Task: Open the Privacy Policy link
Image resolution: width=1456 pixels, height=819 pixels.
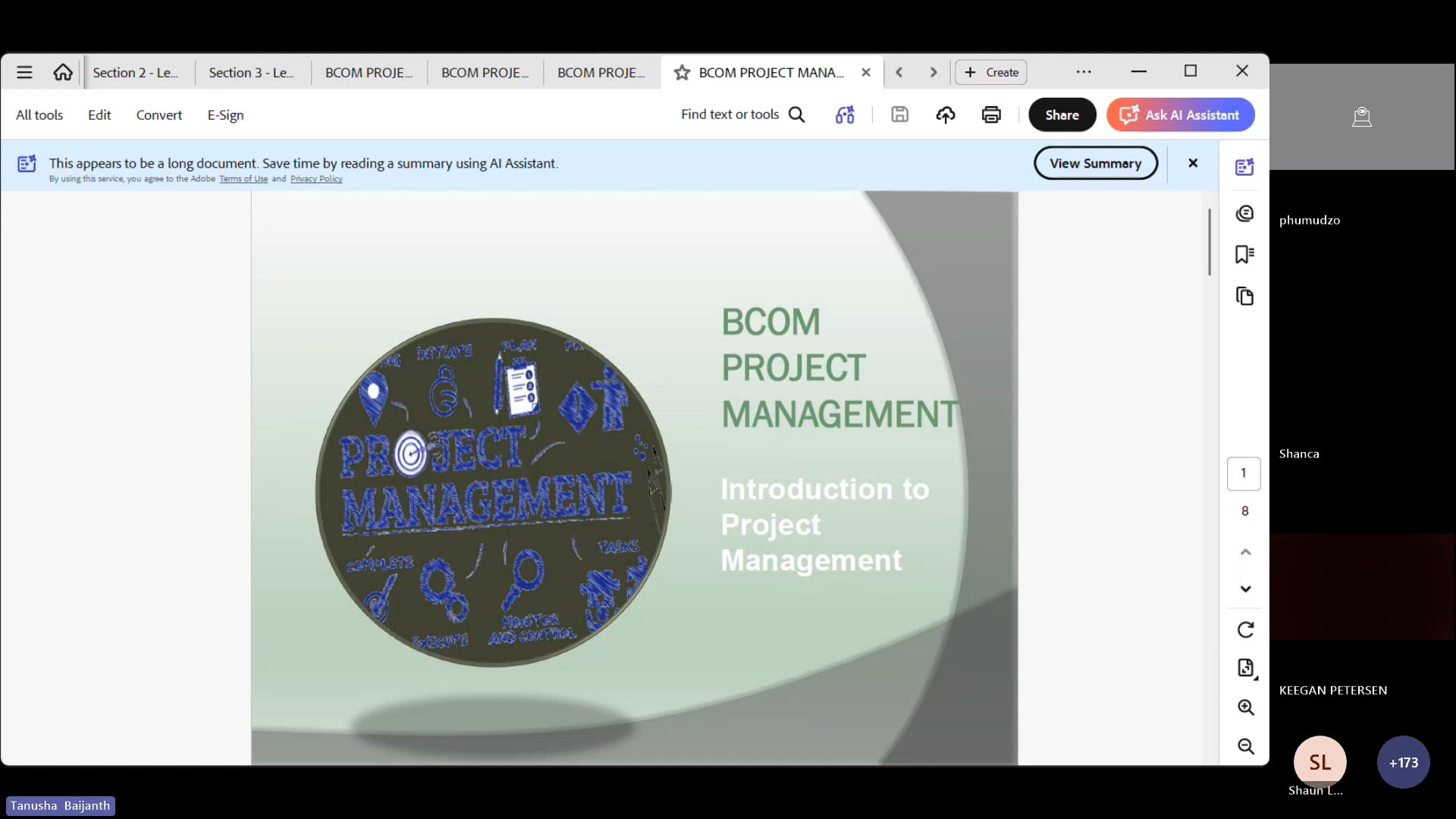Action: click(316, 179)
